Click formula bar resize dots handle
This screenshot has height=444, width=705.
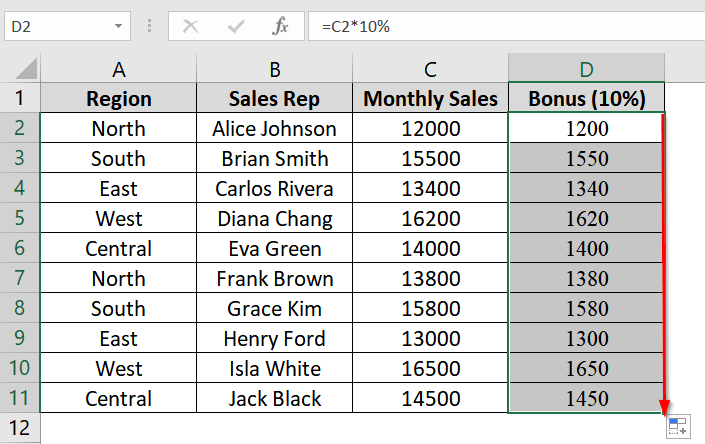tap(148, 26)
